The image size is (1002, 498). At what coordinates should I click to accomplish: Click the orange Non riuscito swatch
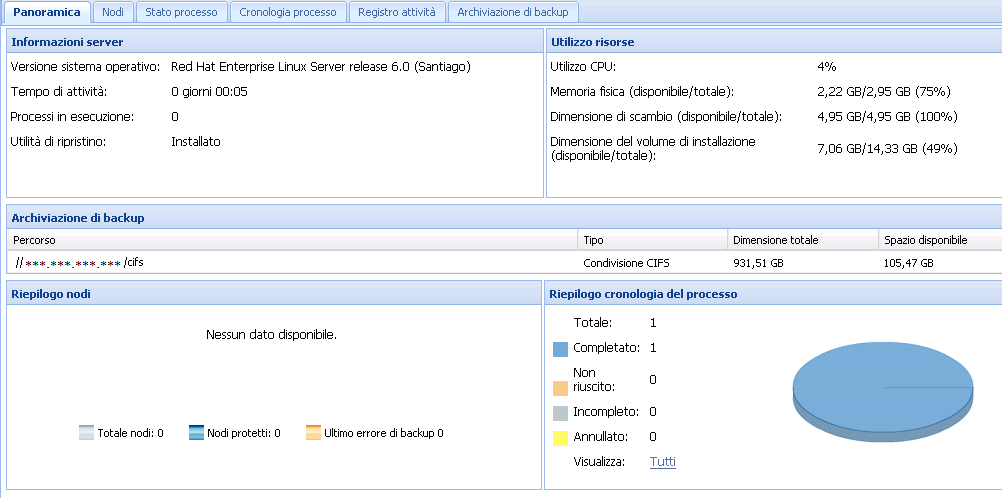pyautogui.click(x=560, y=387)
